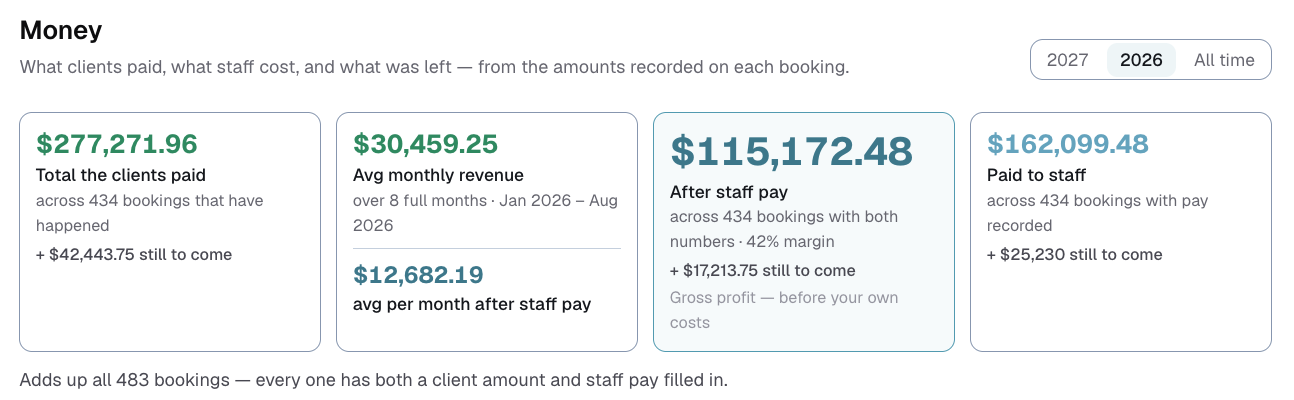Click the + $17,213.75 still to come line
The width and height of the screenshot is (1294, 400).
click(763, 271)
